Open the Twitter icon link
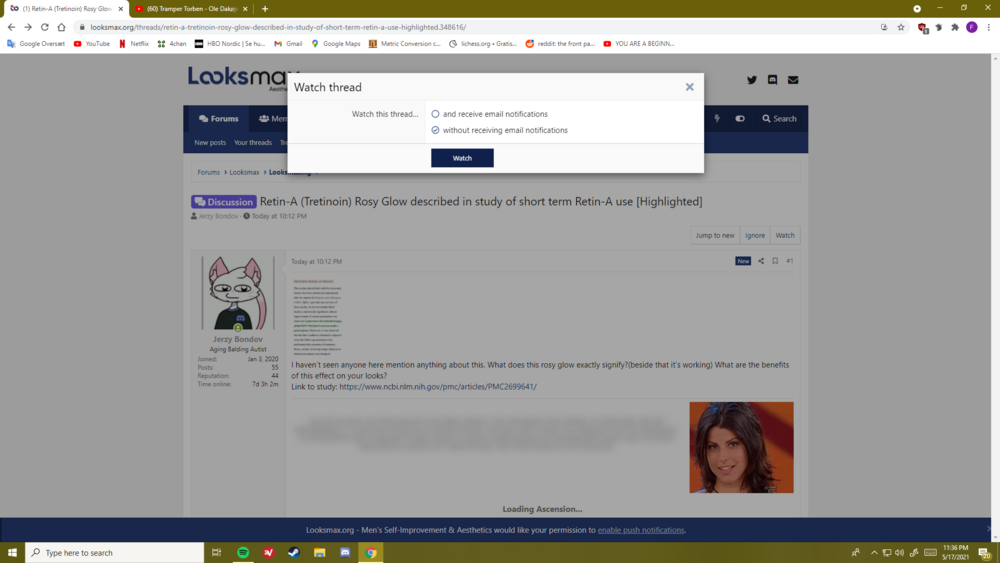 tap(752, 80)
